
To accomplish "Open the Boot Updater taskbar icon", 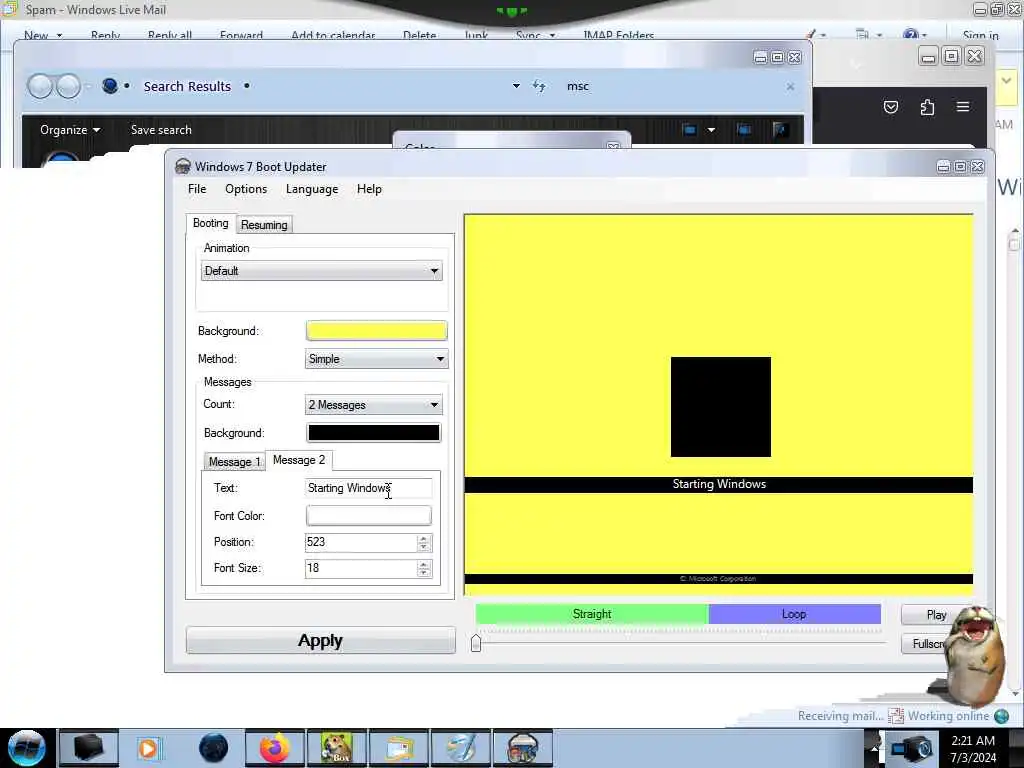I will point(522,748).
